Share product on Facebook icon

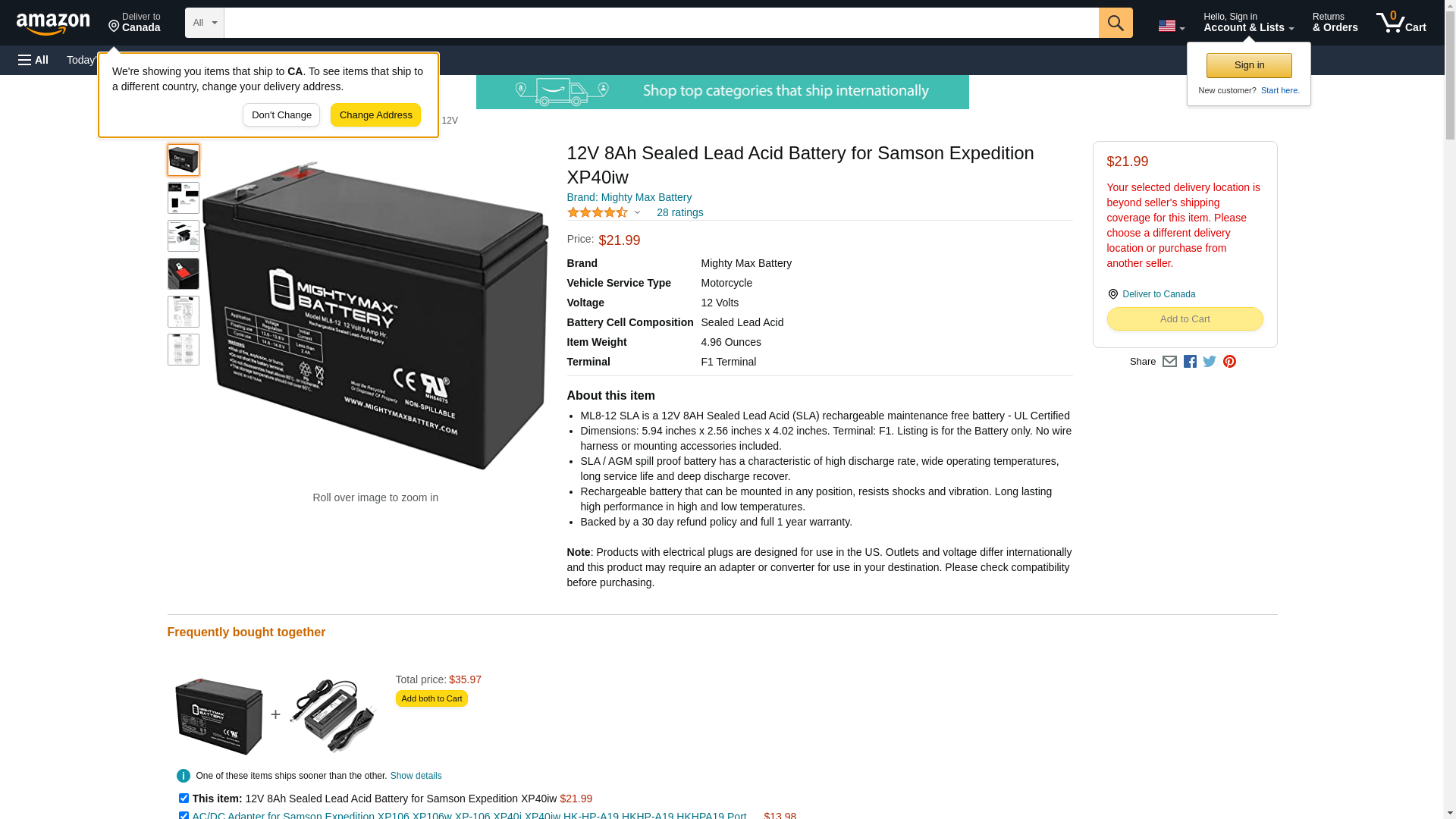click(x=1190, y=362)
